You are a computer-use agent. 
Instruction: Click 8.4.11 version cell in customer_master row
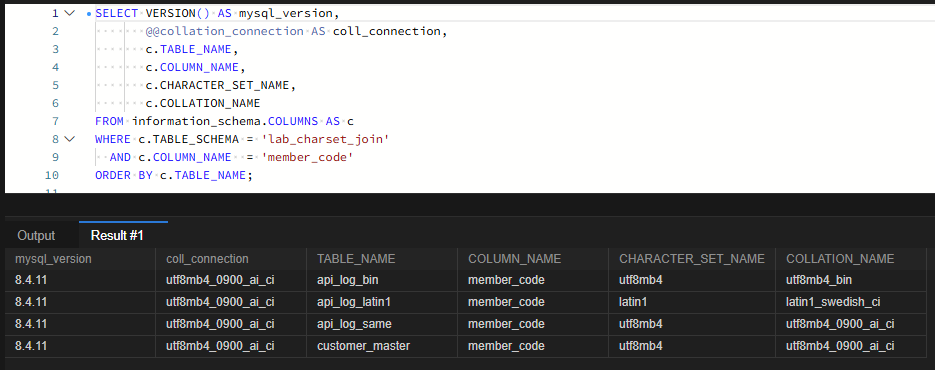pos(80,346)
